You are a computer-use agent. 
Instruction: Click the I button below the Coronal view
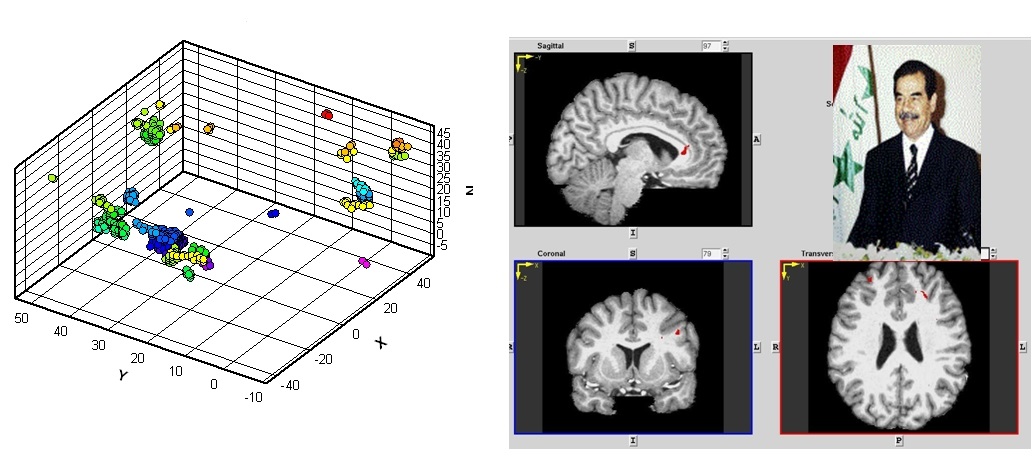pos(633,440)
